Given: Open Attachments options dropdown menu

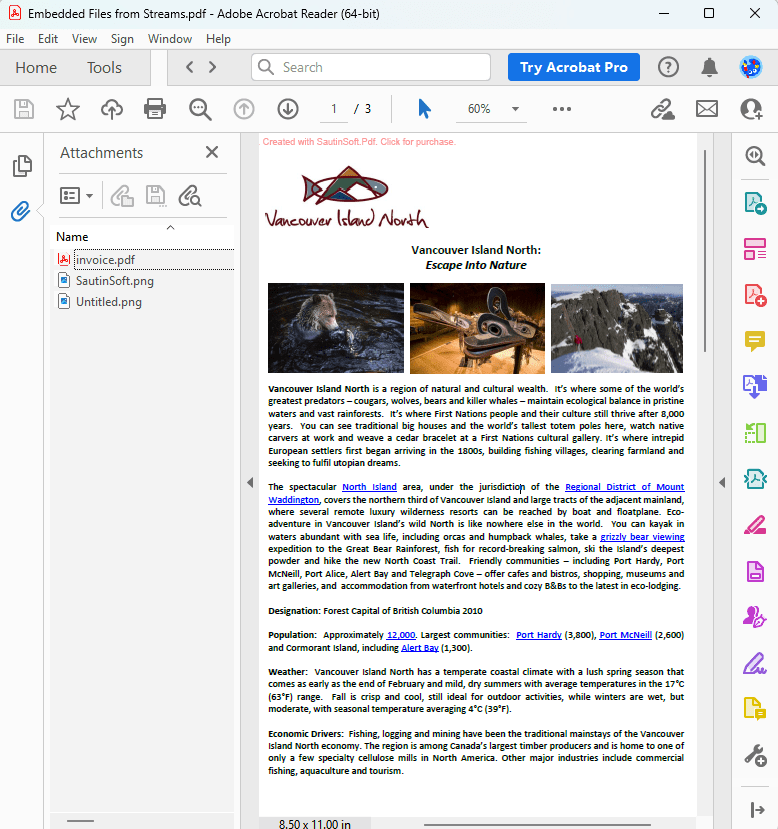Looking at the screenshot, I should 76,196.
